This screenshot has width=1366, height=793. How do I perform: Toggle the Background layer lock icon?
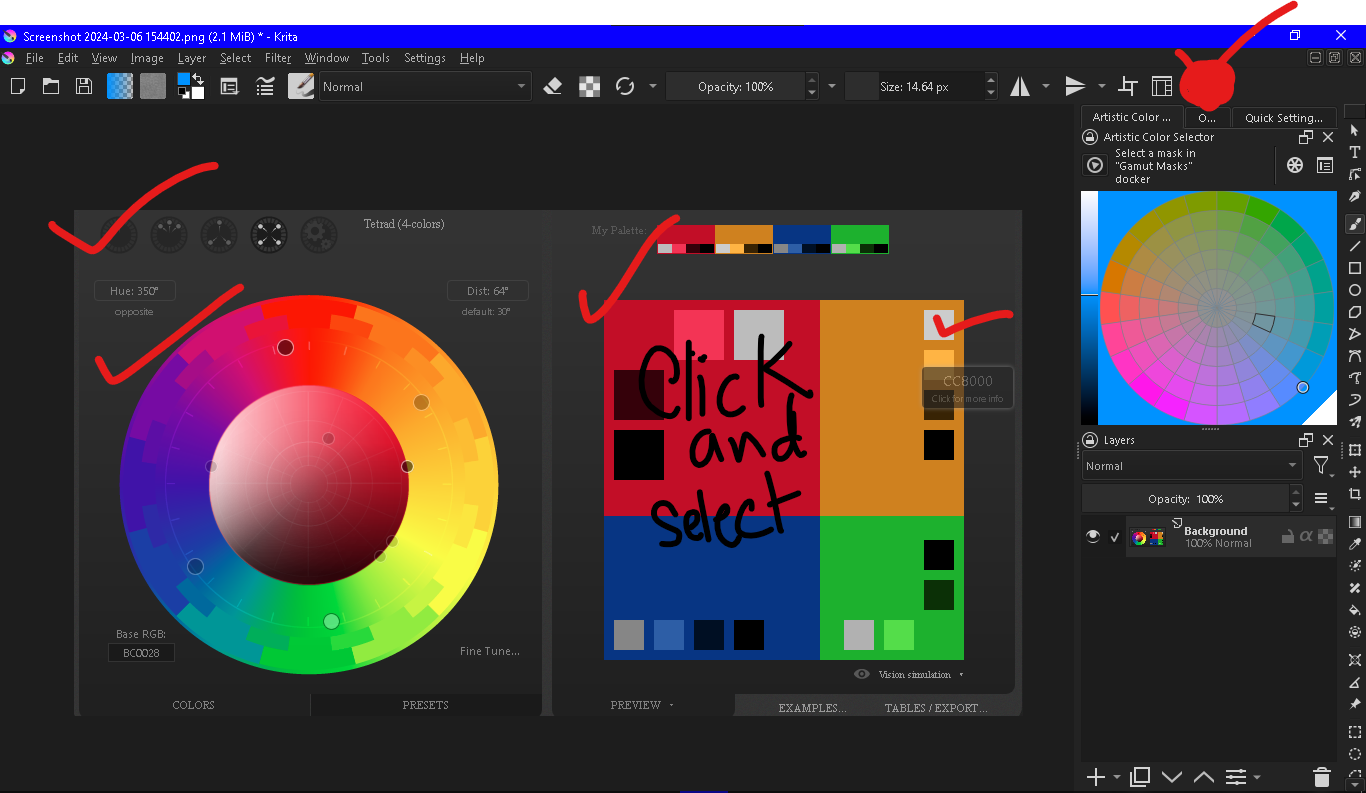(x=1288, y=537)
